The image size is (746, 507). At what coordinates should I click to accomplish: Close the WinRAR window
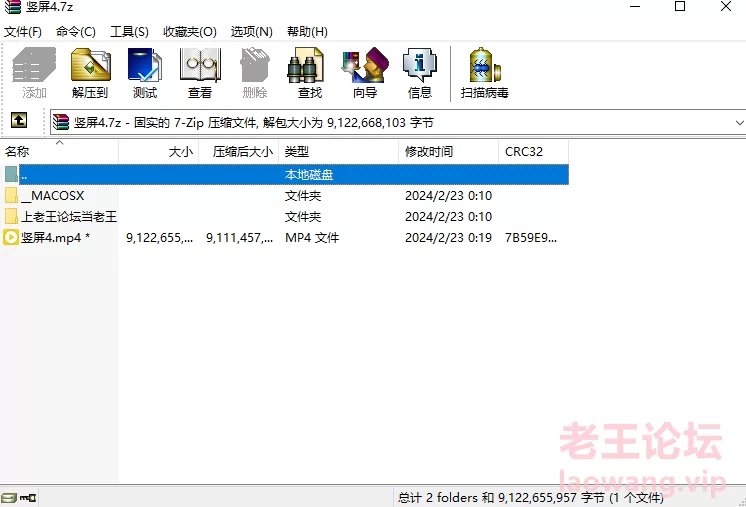(x=726, y=7)
